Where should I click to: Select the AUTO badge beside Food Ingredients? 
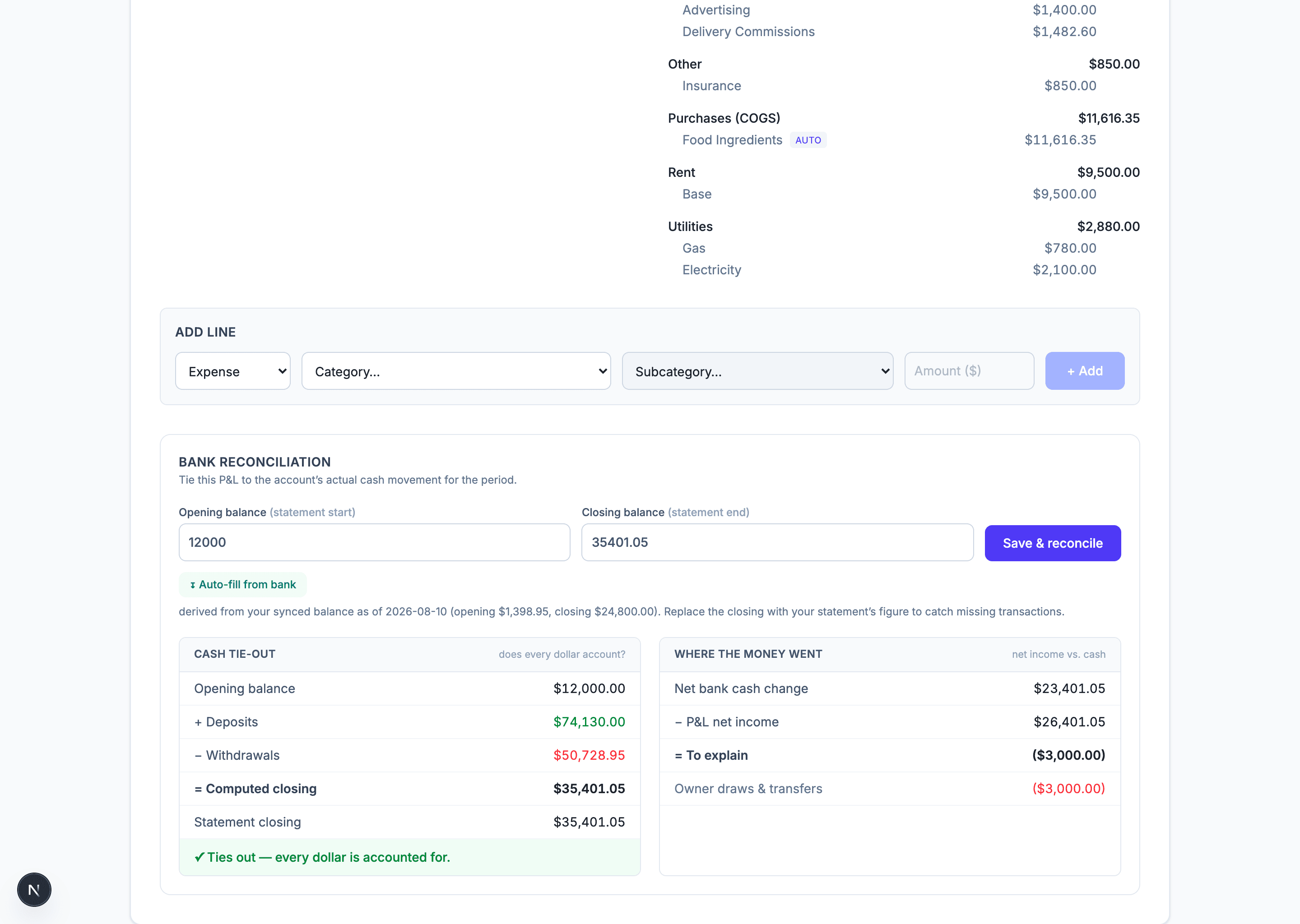point(808,140)
